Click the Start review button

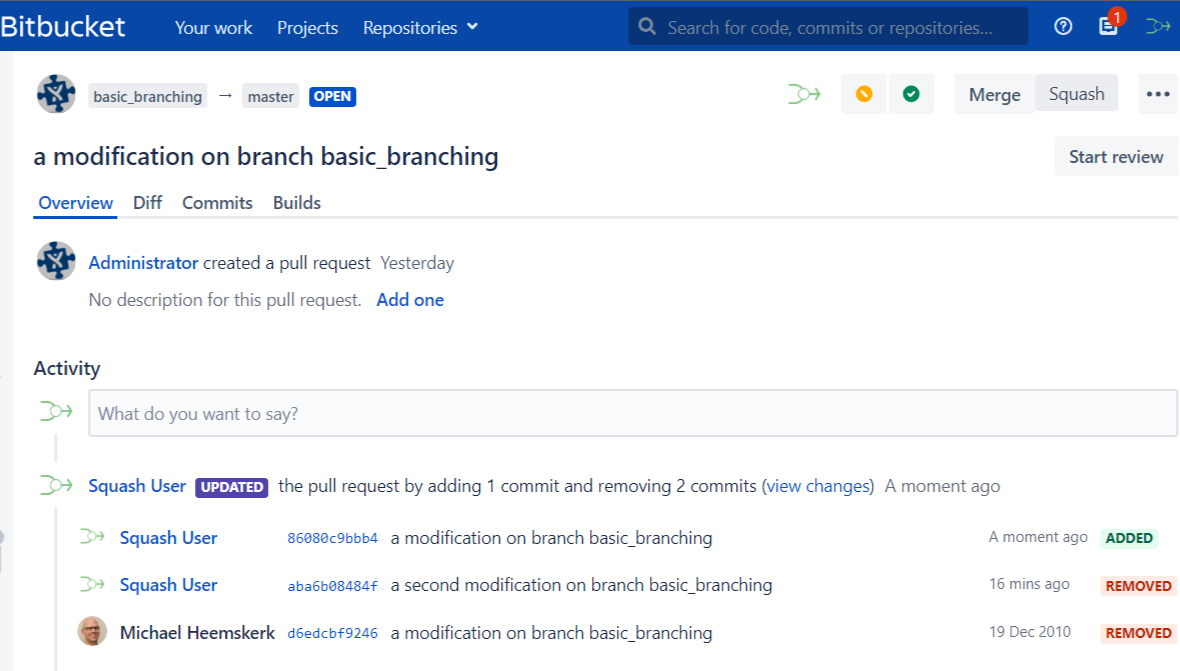coord(1115,157)
